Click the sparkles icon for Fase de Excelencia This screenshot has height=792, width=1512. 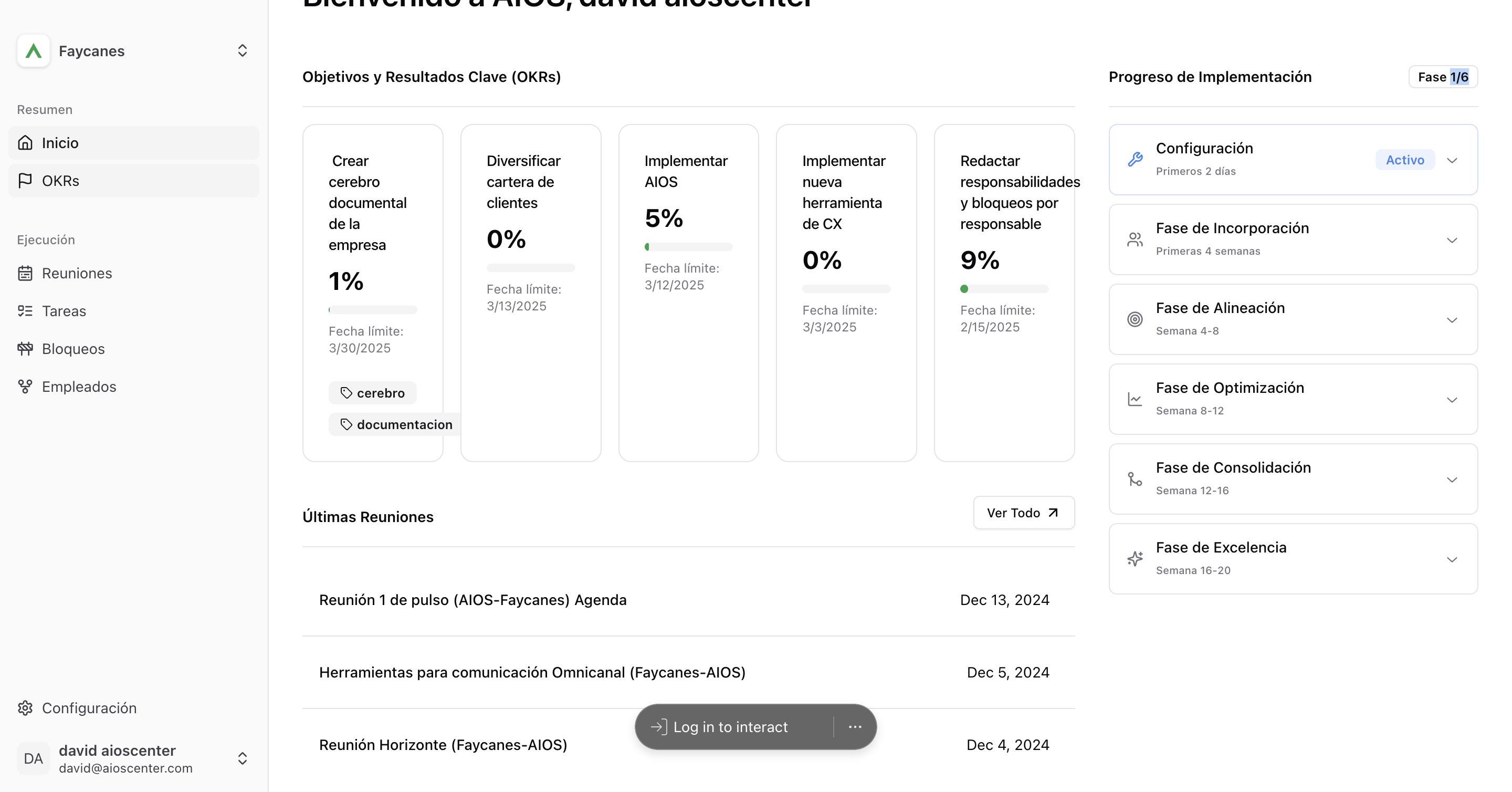[x=1135, y=559]
